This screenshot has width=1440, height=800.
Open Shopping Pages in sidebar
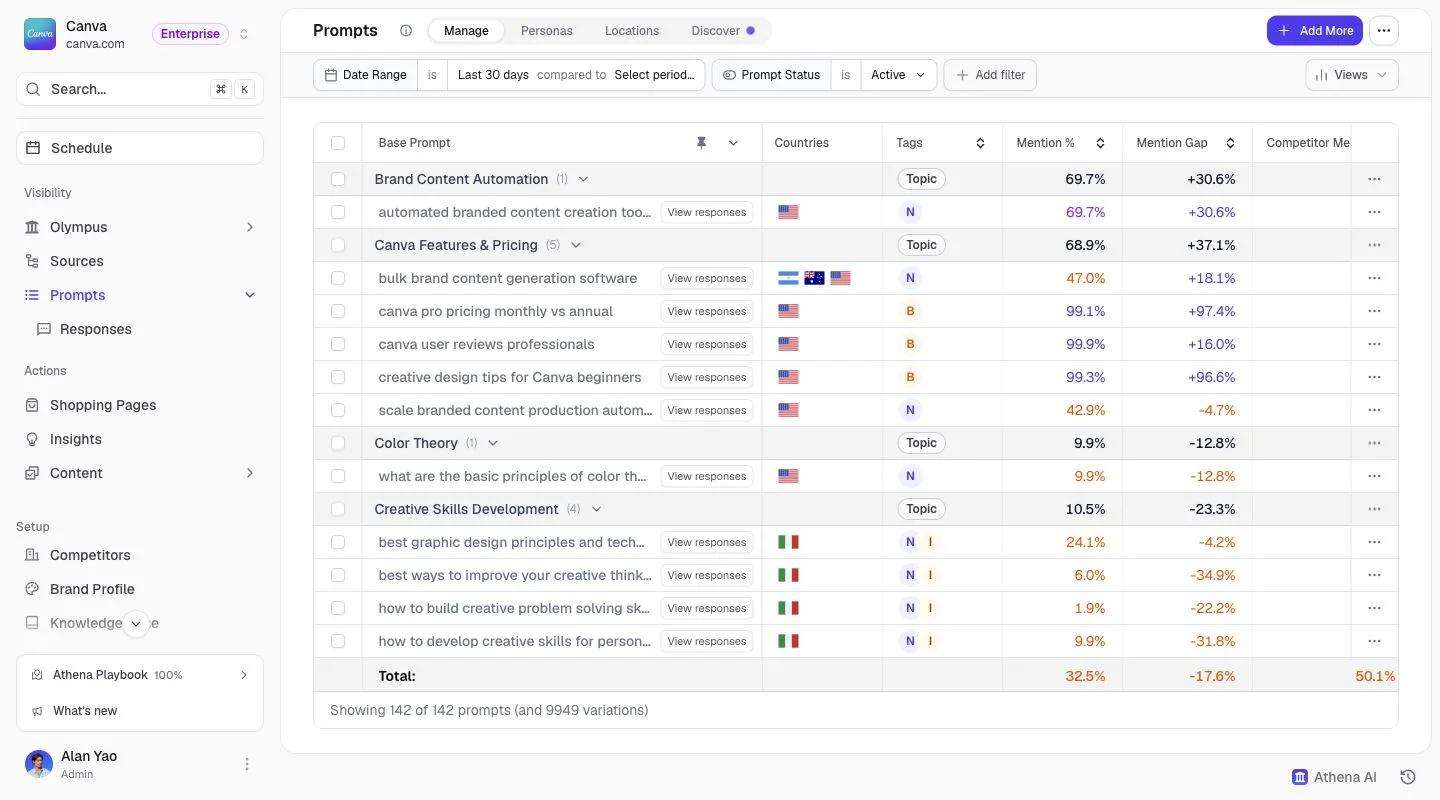(140, 405)
